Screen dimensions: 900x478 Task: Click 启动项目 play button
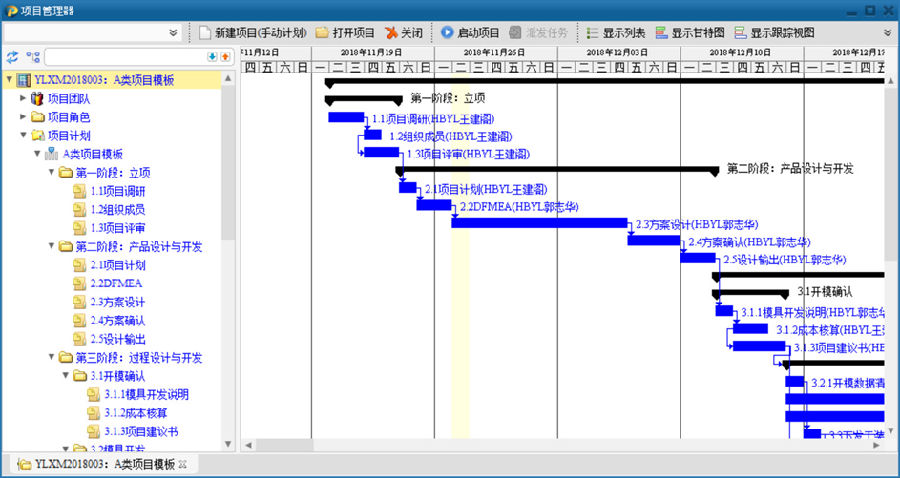pyautogui.click(x=470, y=33)
